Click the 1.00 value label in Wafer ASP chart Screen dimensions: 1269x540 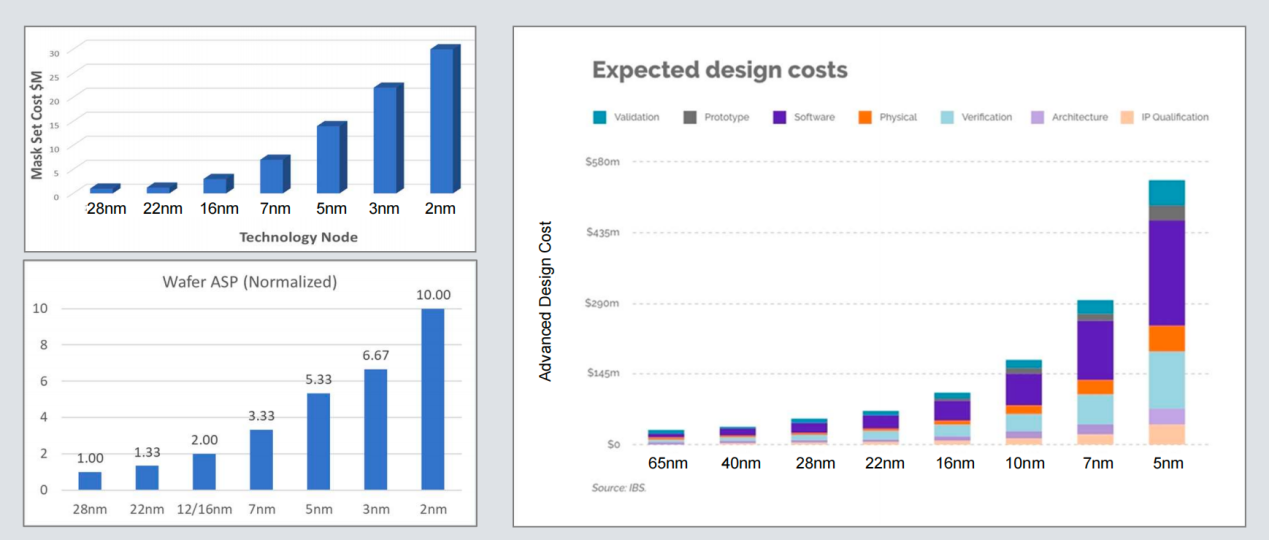click(x=91, y=459)
